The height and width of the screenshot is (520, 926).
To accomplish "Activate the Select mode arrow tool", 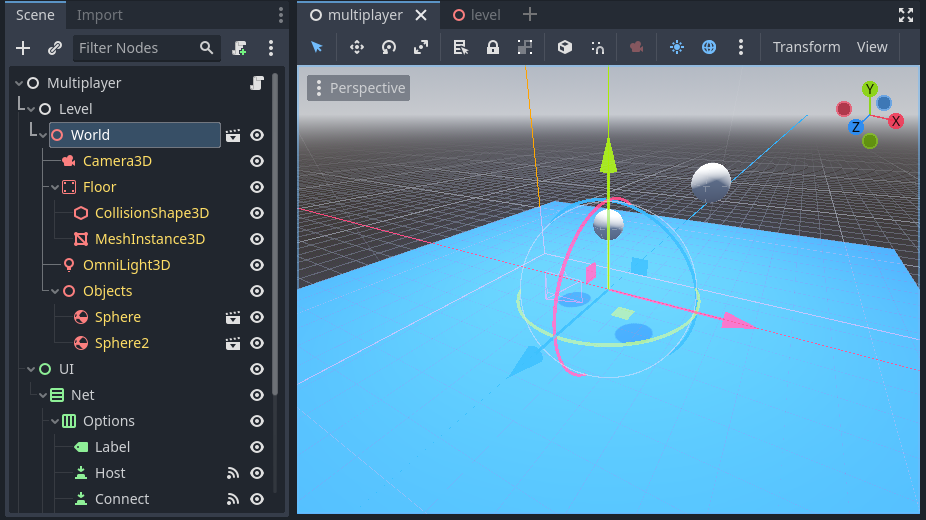I will click(x=317, y=47).
